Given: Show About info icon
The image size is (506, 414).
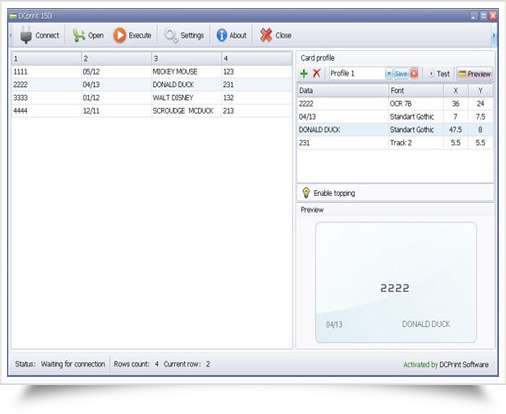Looking at the screenshot, I should (x=222, y=35).
